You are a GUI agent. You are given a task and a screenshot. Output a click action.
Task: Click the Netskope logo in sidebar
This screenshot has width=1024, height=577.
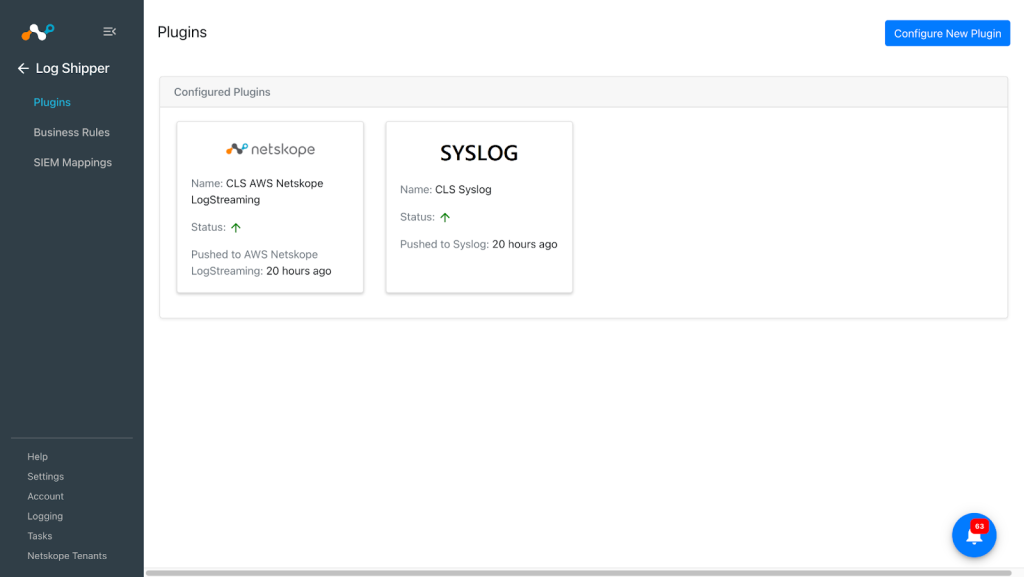(37, 31)
